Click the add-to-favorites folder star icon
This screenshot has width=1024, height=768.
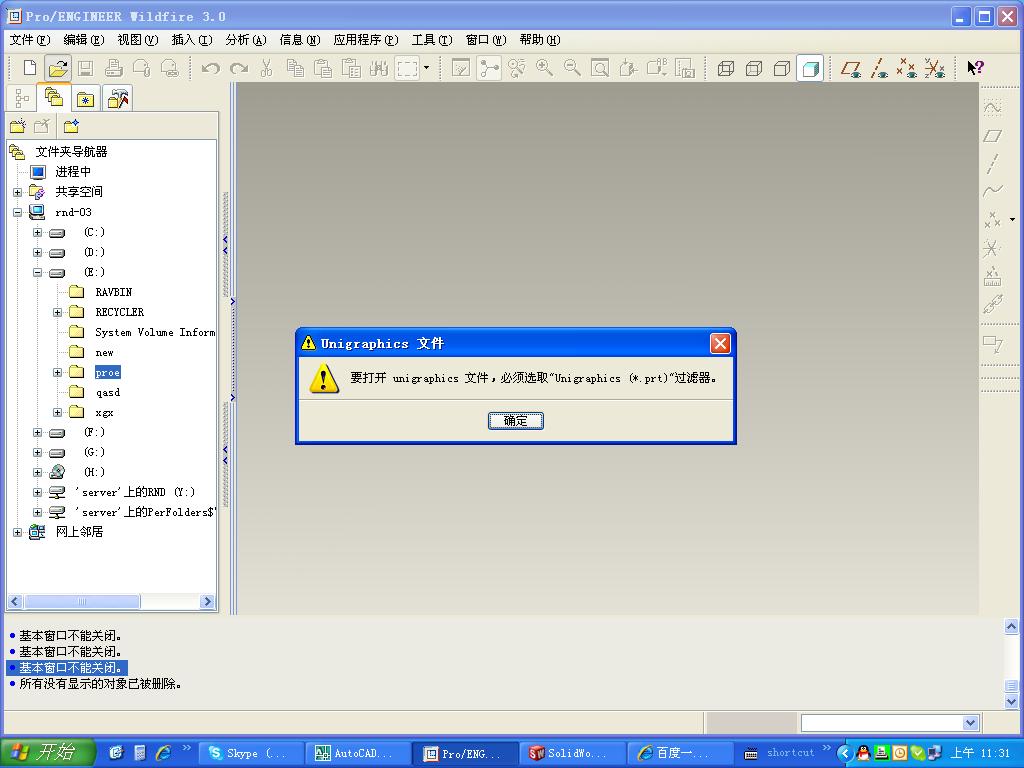[71, 125]
